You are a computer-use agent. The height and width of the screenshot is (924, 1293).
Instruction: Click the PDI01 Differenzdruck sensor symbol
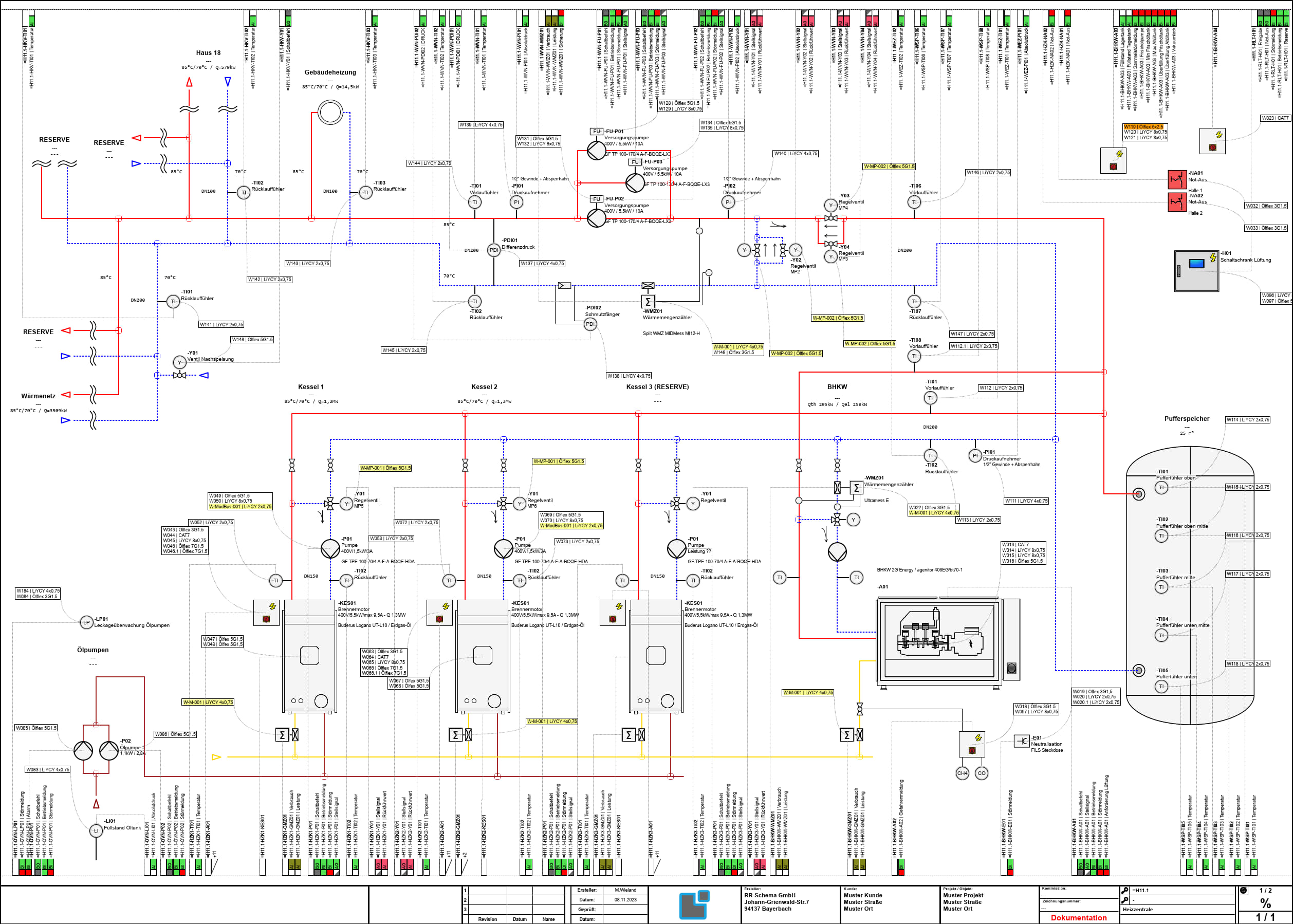pyautogui.click(x=494, y=250)
